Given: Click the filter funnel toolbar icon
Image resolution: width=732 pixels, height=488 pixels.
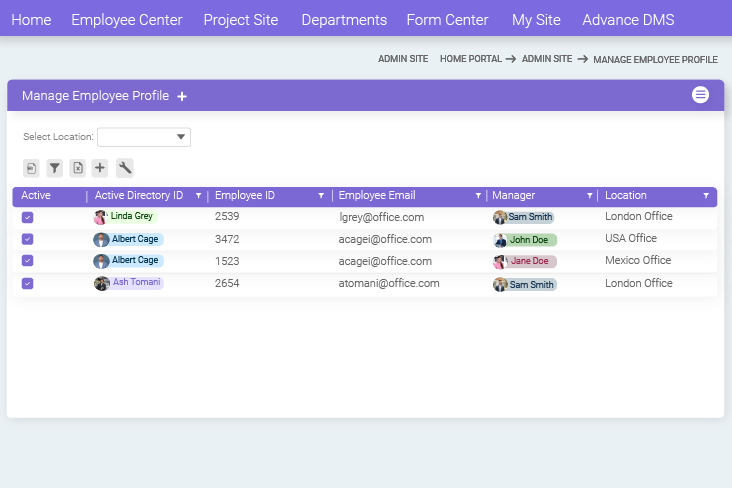Looking at the screenshot, I should pyautogui.click(x=55, y=168).
